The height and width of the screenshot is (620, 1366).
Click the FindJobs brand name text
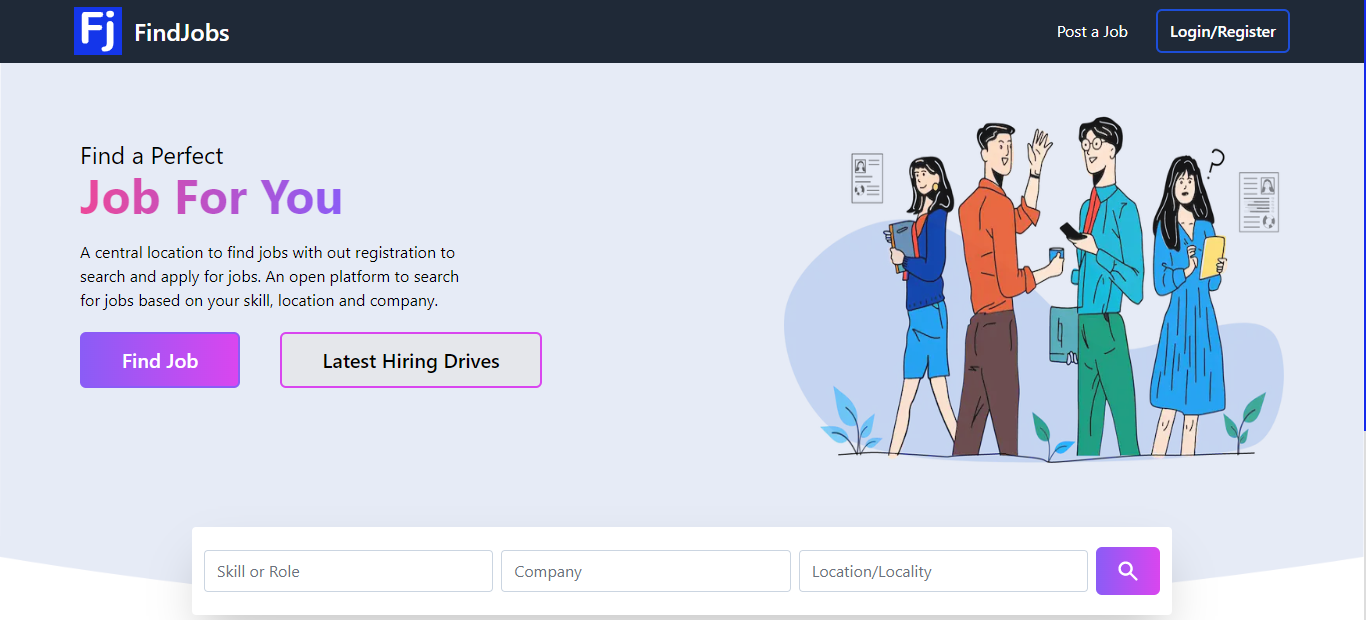point(181,31)
